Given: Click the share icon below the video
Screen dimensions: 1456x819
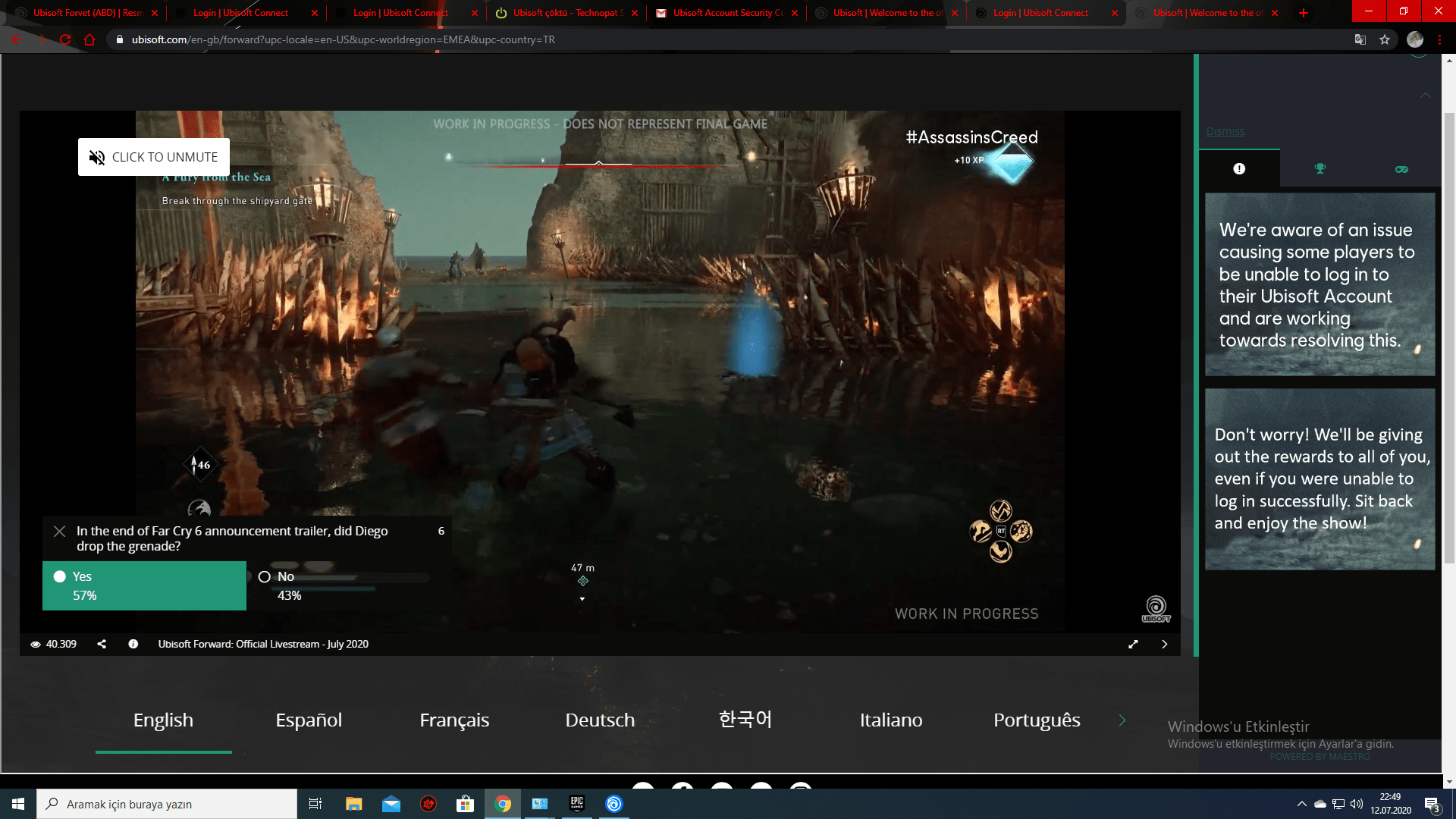Looking at the screenshot, I should click(102, 644).
